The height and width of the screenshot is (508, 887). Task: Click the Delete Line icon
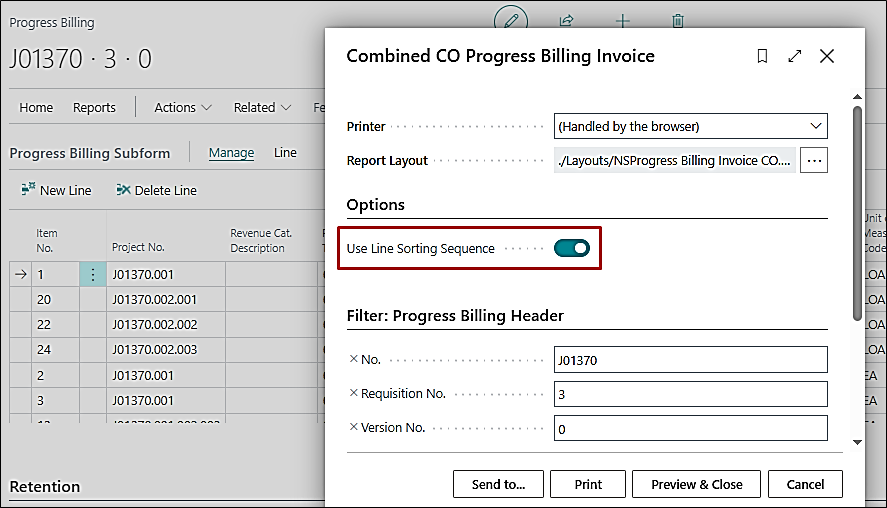pos(124,190)
